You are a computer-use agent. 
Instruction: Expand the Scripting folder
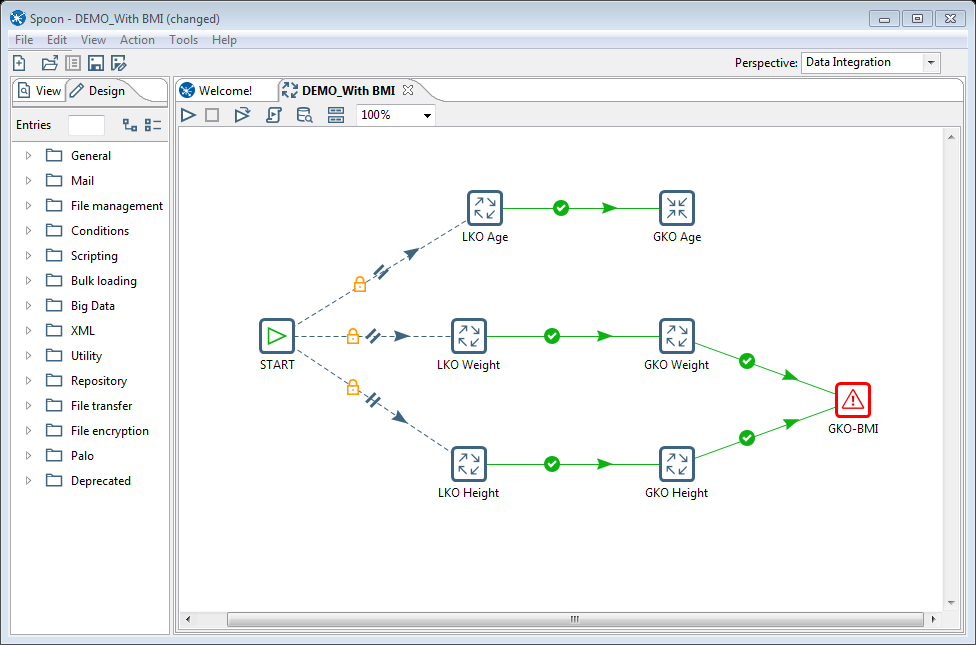pos(28,255)
